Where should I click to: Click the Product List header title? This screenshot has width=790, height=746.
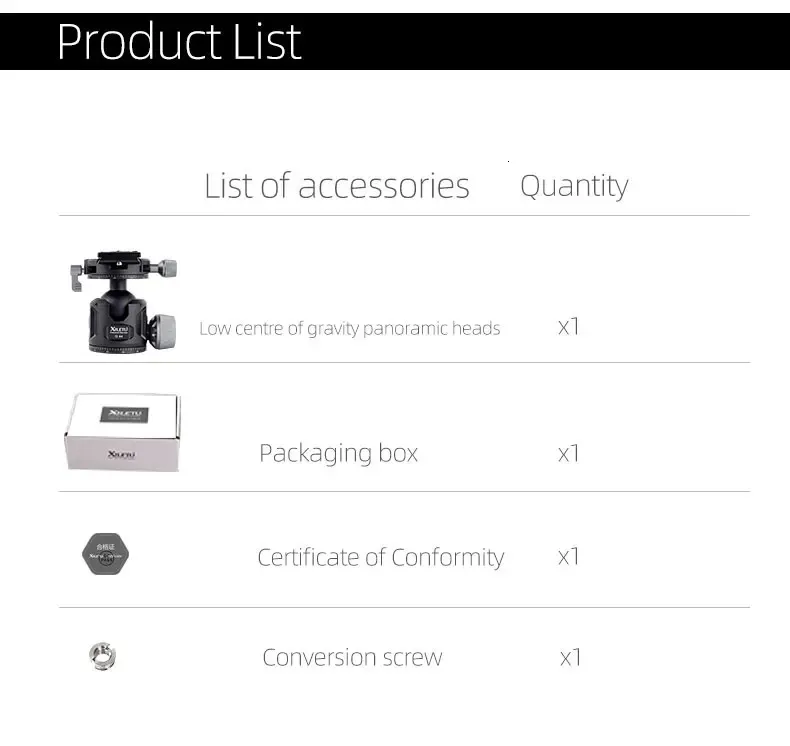(179, 41)
